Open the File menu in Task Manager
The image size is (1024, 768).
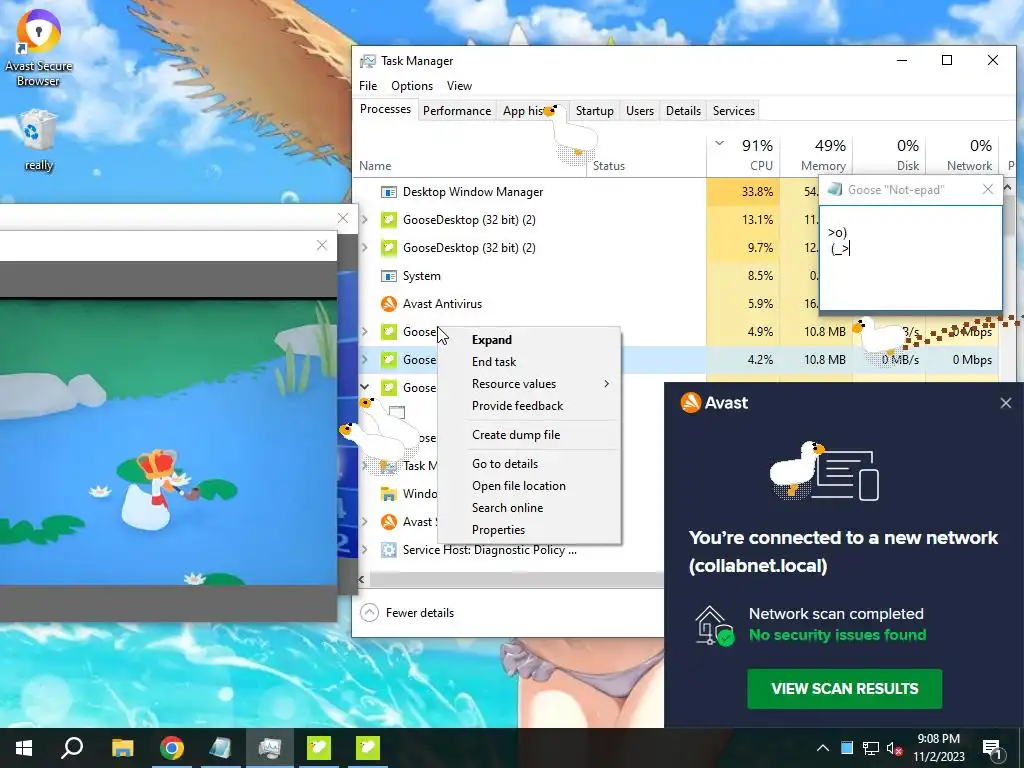pyautogui.click(x=368, y=86)
